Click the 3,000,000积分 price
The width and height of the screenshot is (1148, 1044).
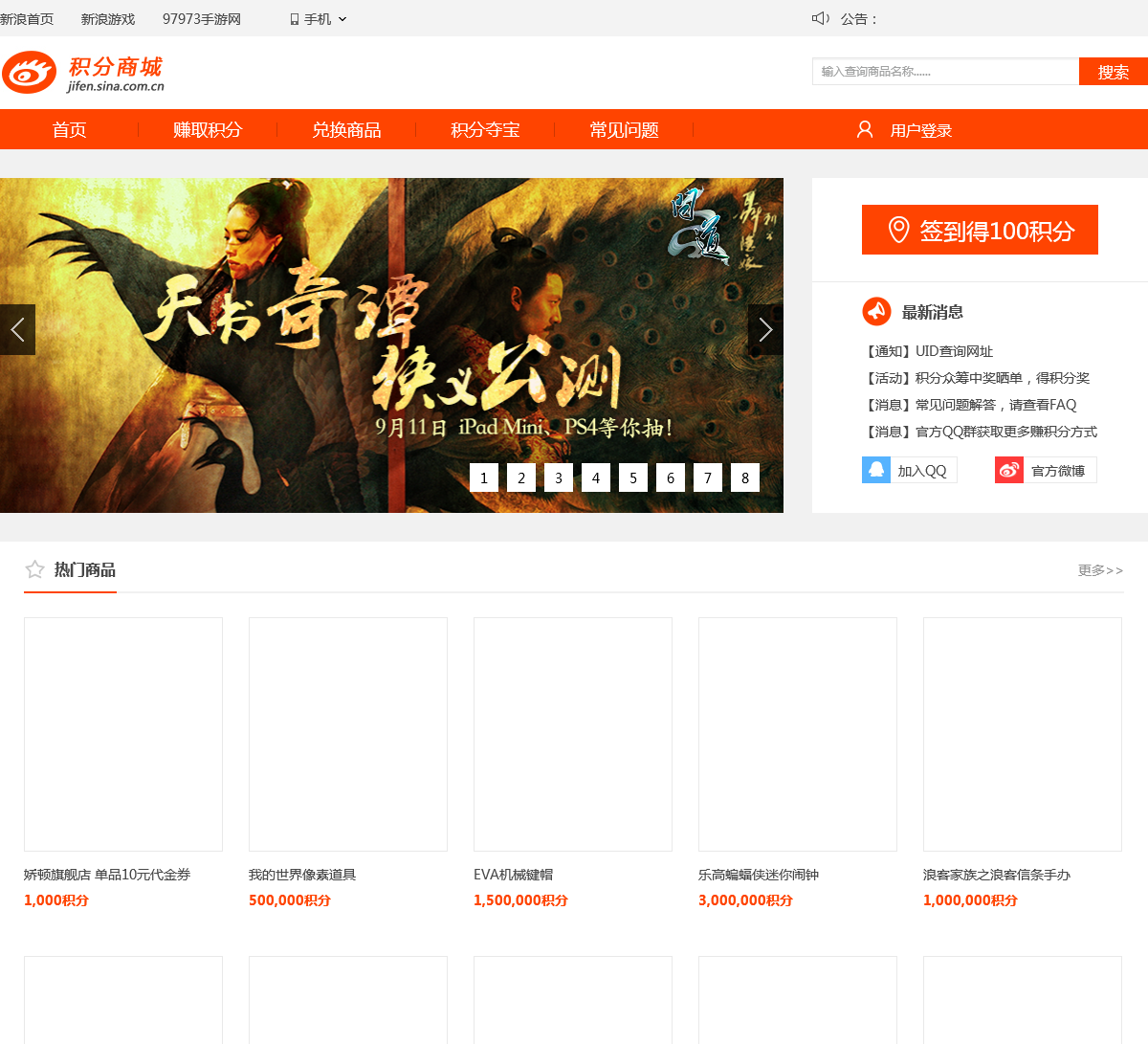(x=745, y=900)
